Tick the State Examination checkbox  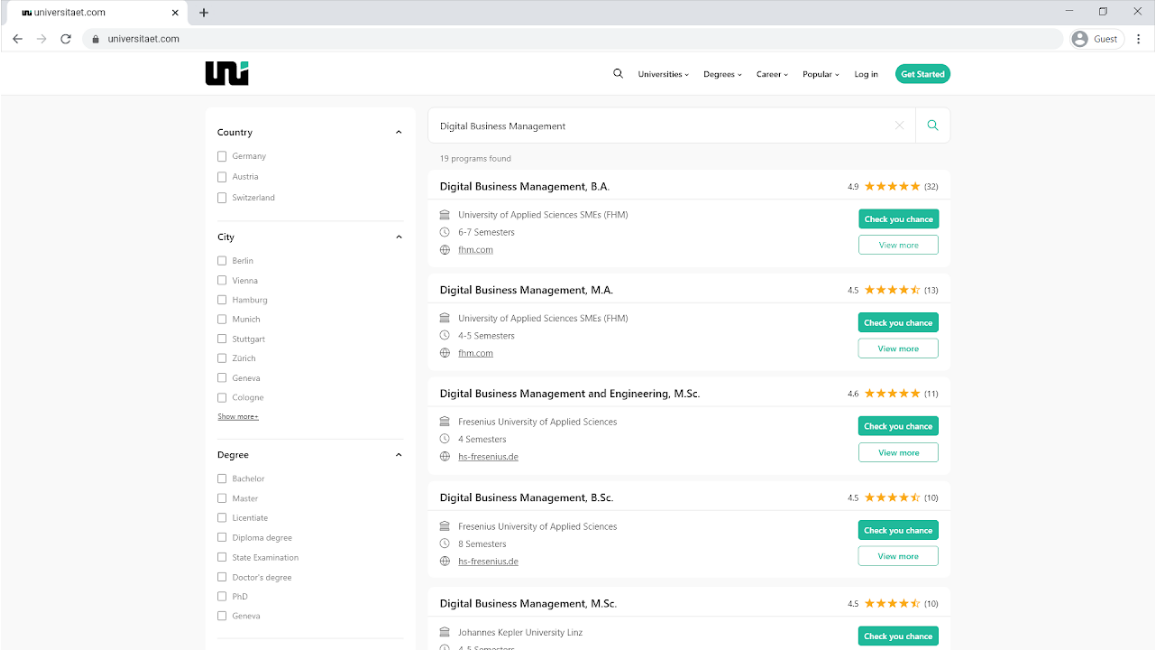point(222,558)
